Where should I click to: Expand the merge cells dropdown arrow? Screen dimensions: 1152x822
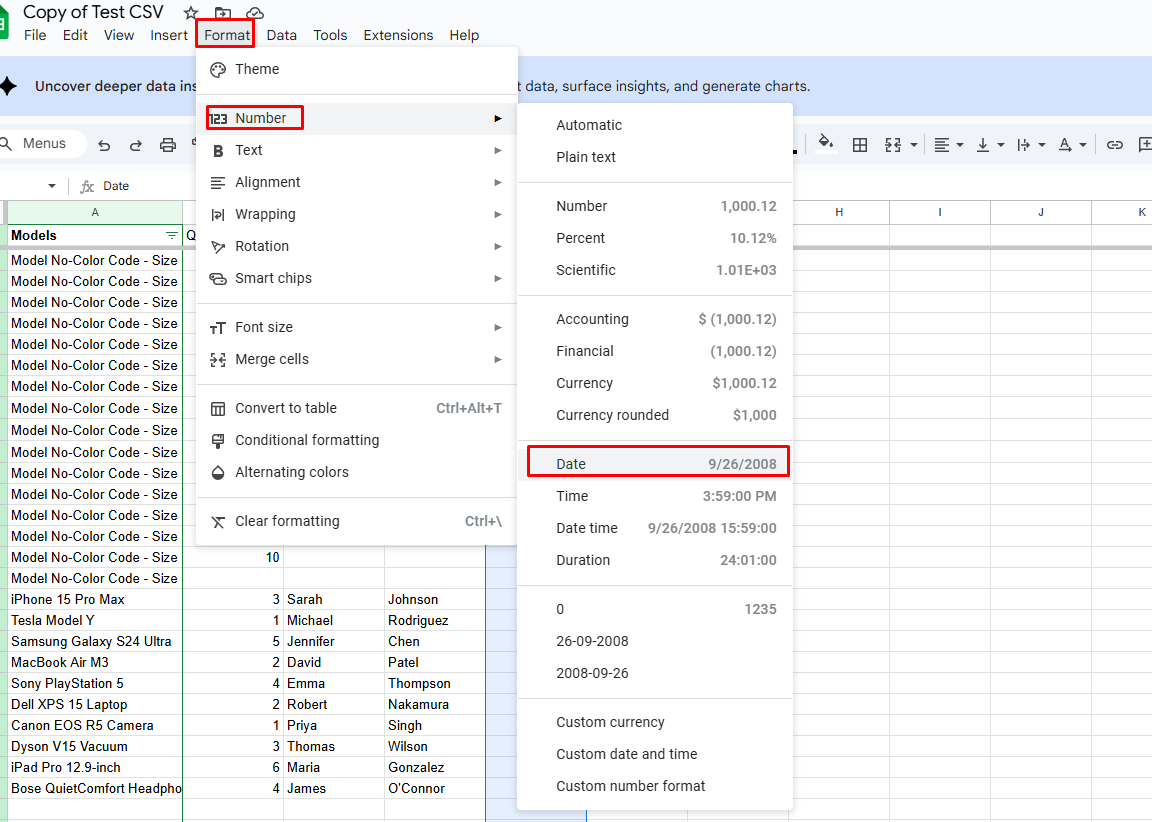913,145
